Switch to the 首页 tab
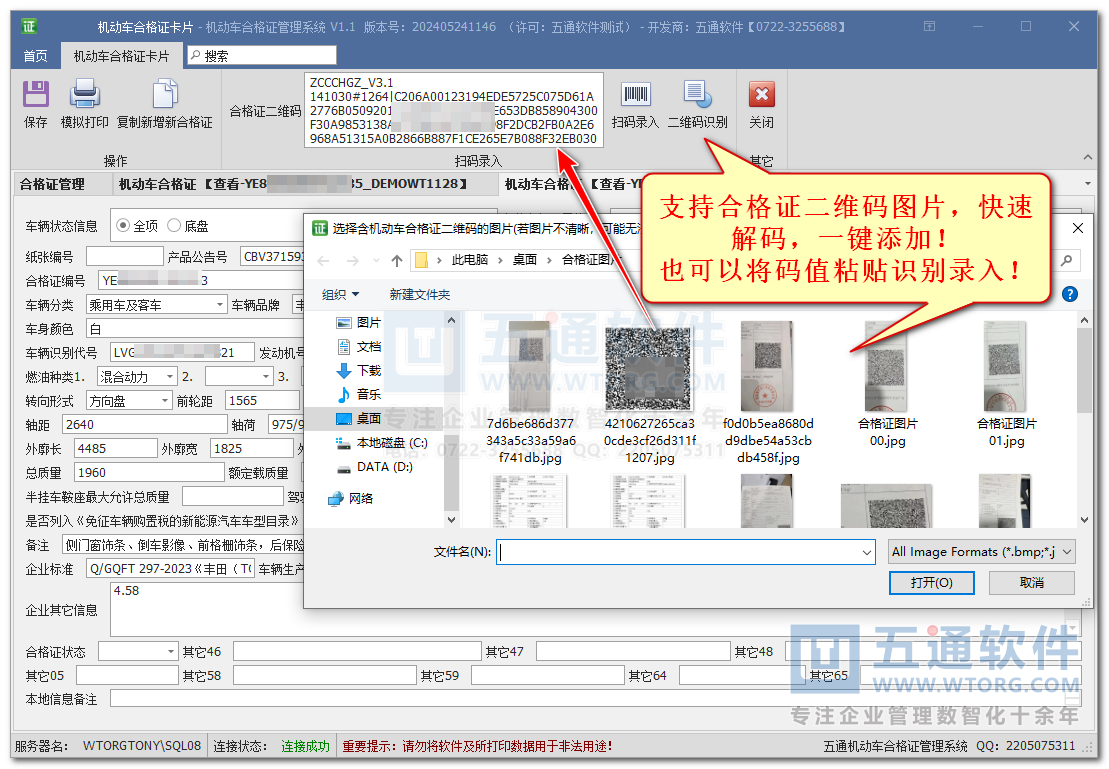This screenshot has height=769, width=1109. point(36,56)
